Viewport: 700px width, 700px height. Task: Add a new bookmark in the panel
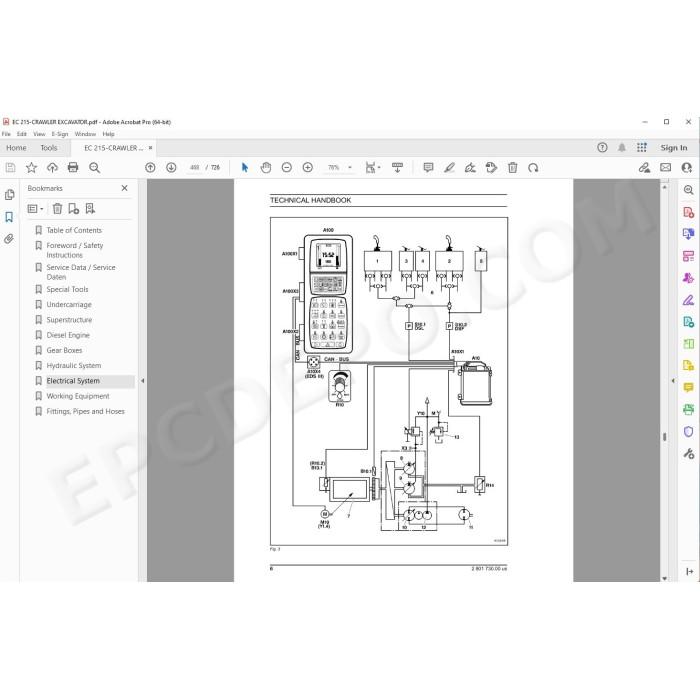click(x=74, y=208)
